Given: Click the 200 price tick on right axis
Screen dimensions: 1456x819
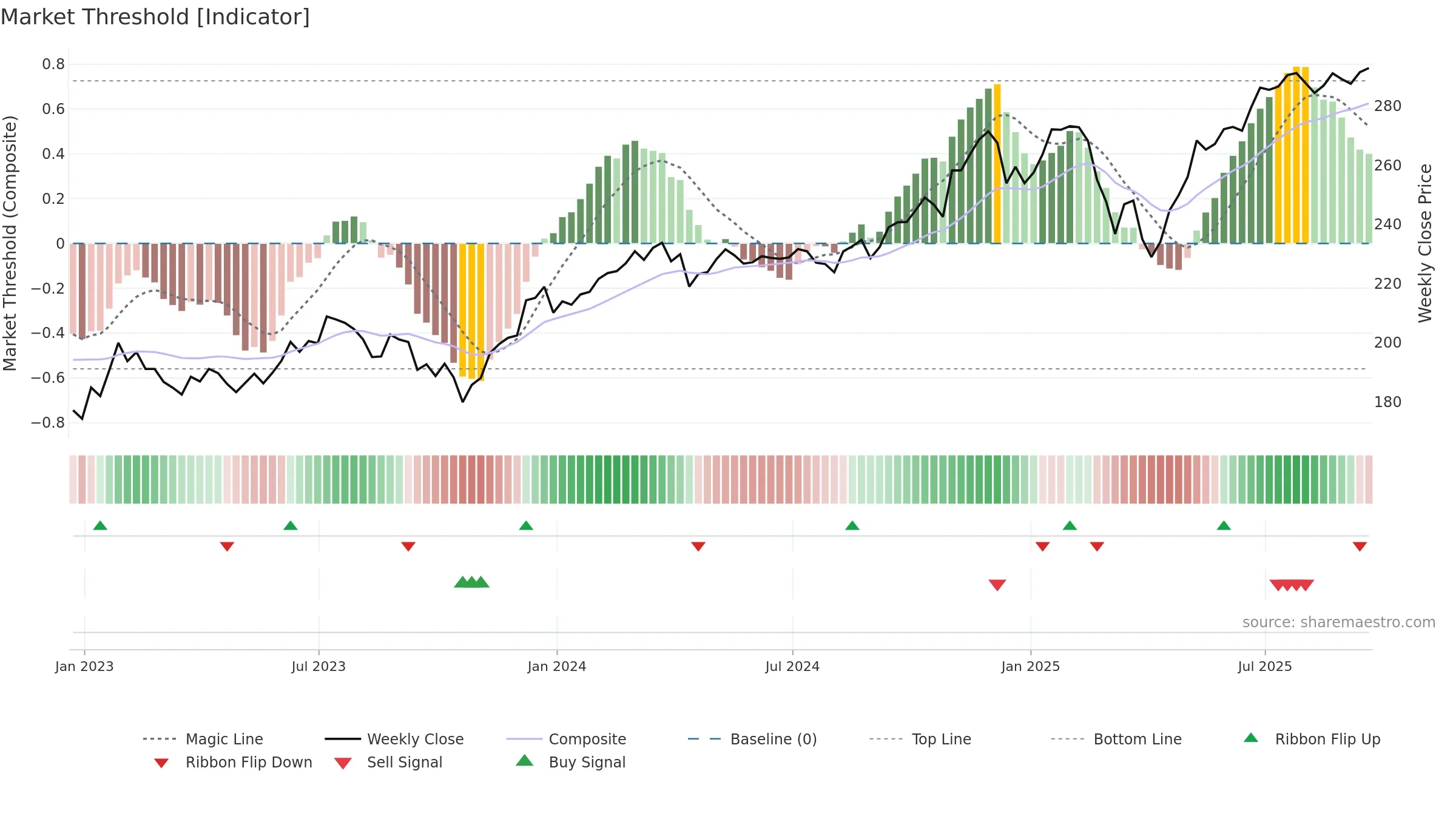Looking at the screenshot, I should 1388,343.
